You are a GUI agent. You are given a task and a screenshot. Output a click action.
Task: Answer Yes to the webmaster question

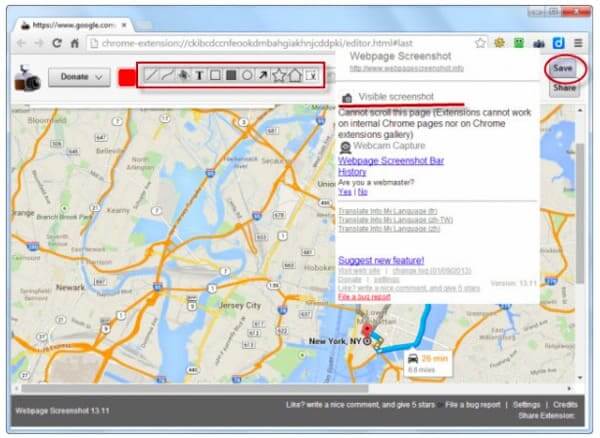(x=345, y=192)
